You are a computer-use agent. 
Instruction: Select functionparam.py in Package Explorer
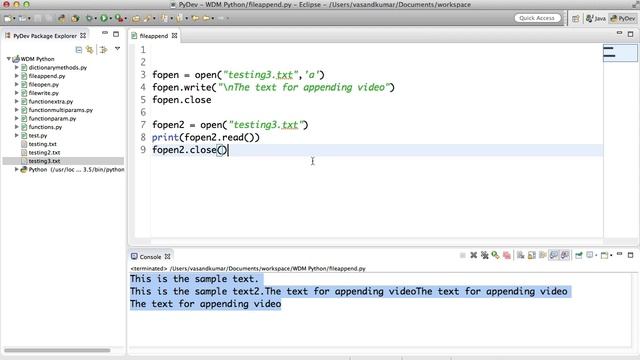pos(52,118)
